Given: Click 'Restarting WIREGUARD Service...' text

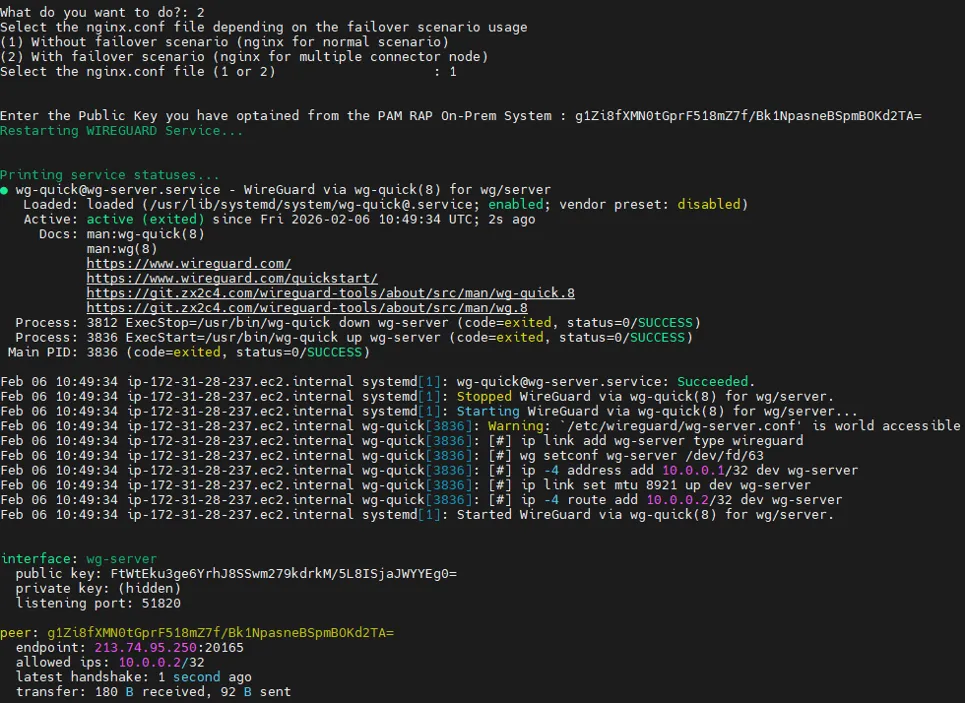Looking at the screenshot, I should [x=121, y=131].
